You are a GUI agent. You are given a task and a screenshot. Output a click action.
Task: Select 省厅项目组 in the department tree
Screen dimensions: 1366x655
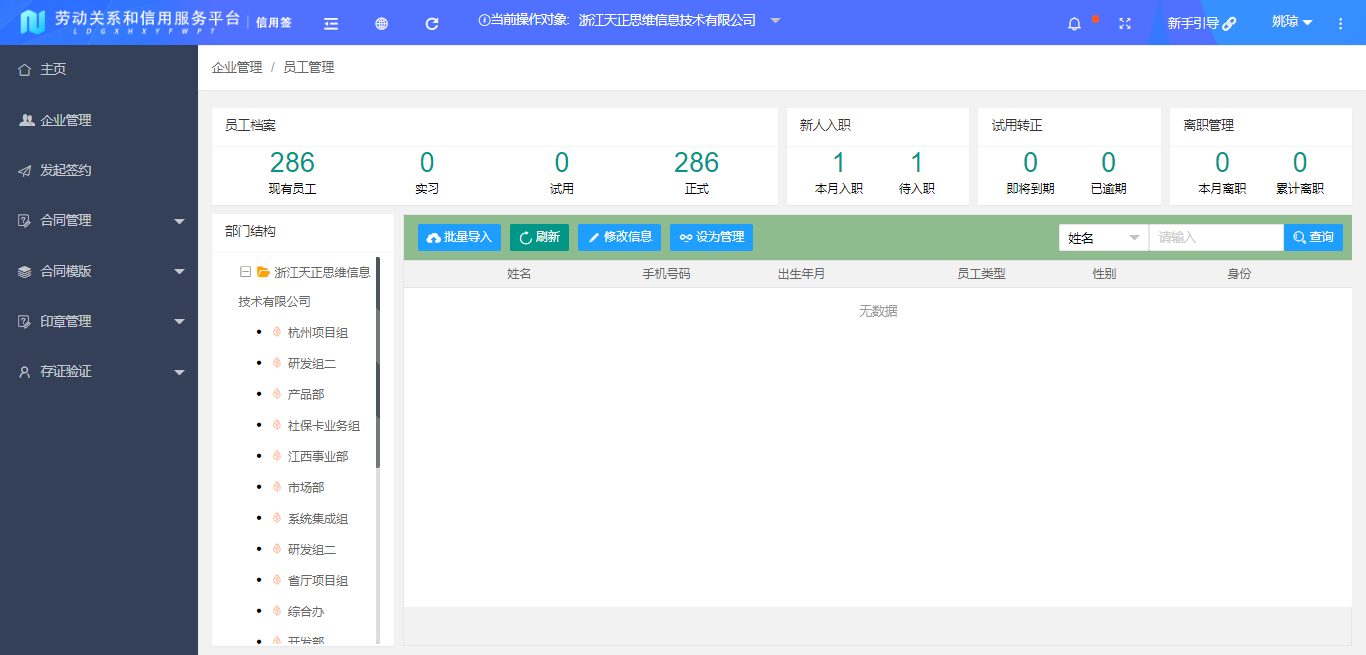(318, 581)
